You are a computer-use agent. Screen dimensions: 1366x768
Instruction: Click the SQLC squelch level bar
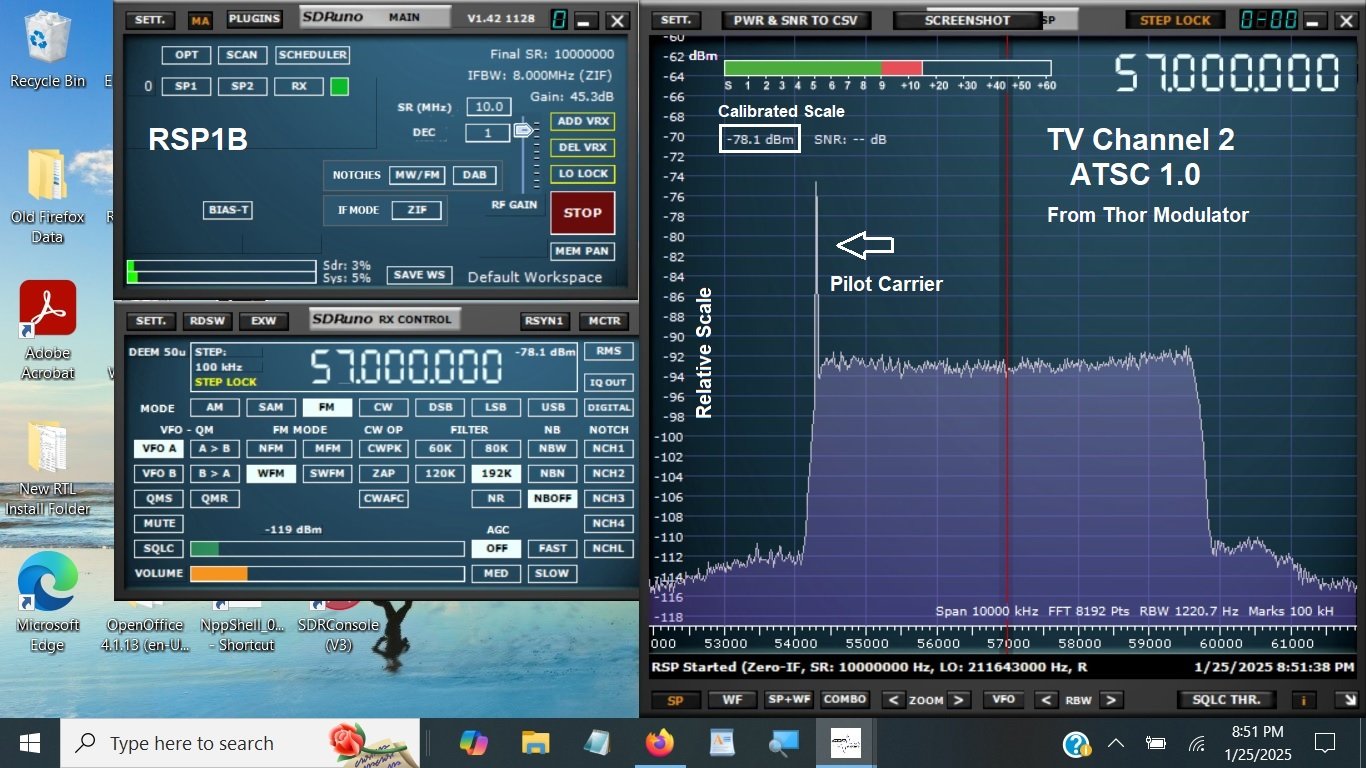[x=327, y=549]
